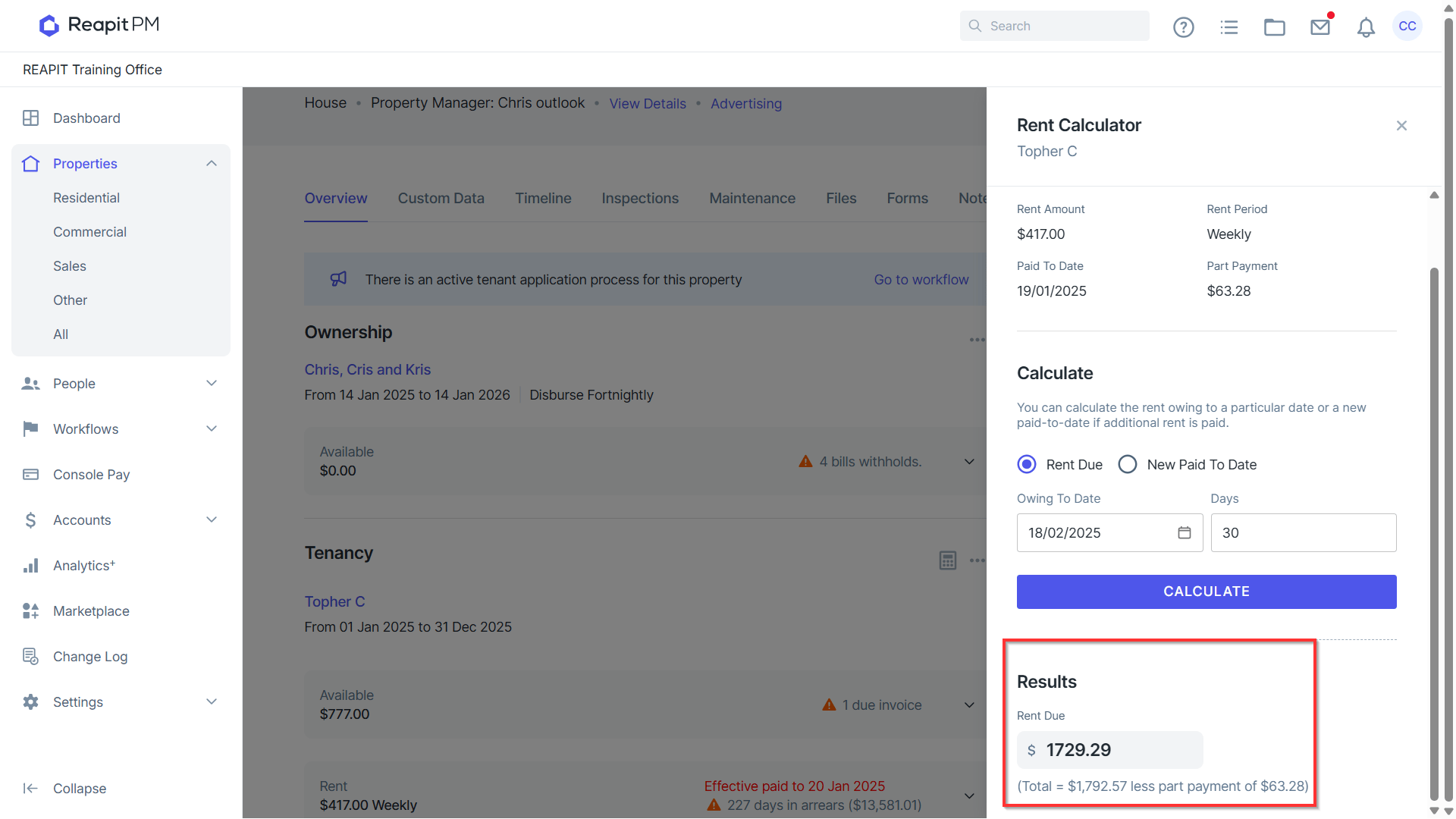Open the calendar picker in Owing To Date
Viewport: 1456px width, 819px height.
click(x=1185, y=532)
